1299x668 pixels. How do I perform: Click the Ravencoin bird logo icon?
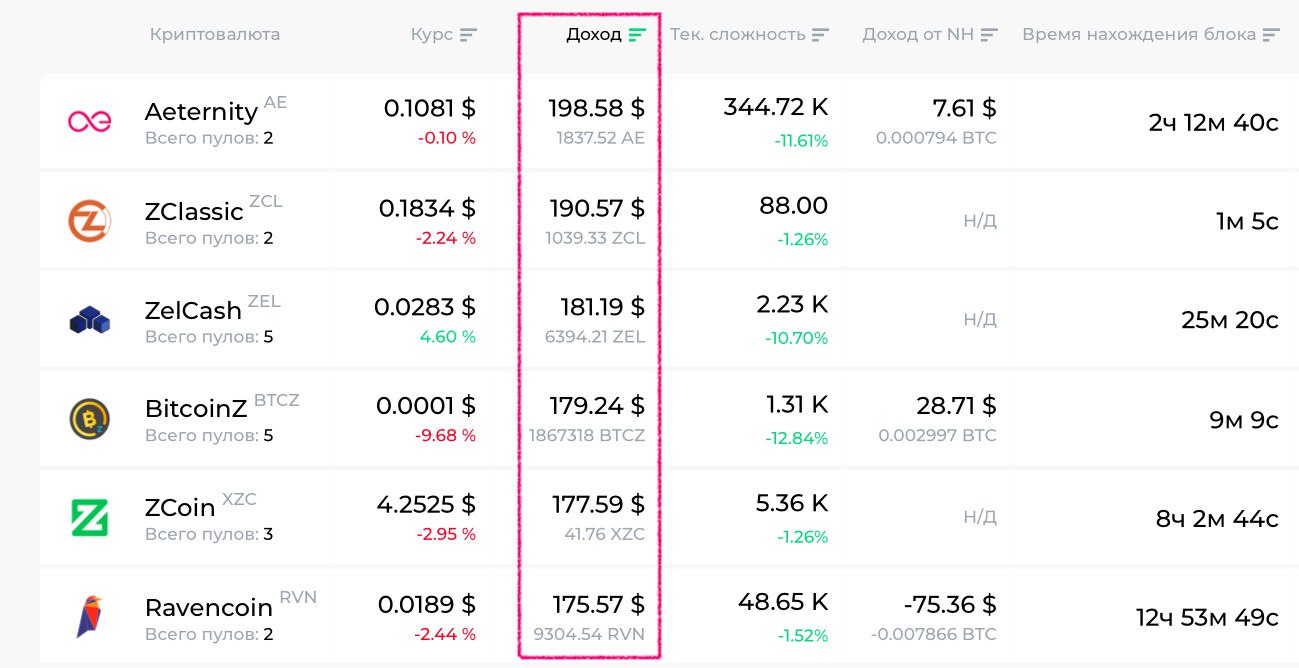click(89, 616)
